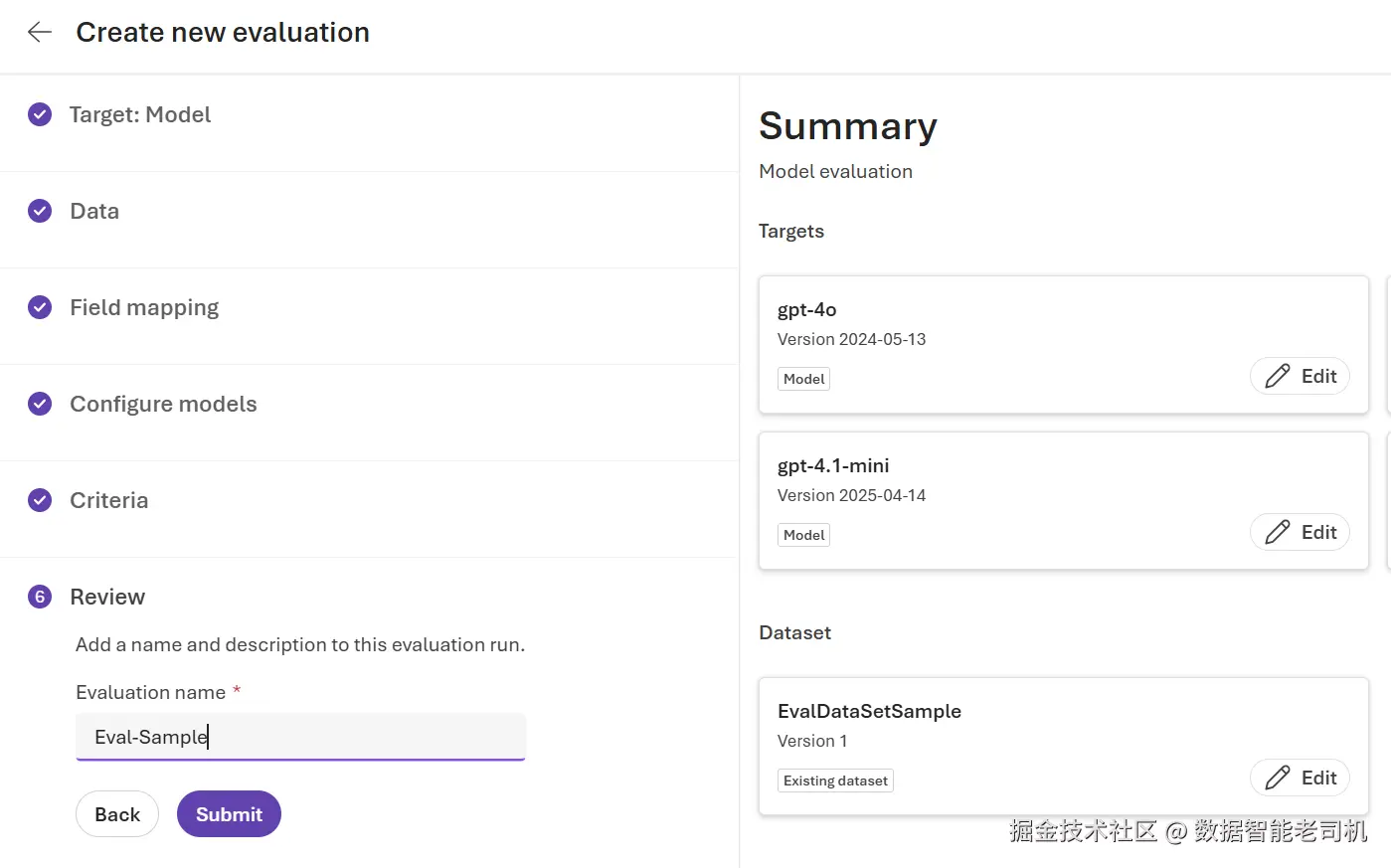1391x868 pixels.
Task: Click the Criteria step checkmark icon
Action: [40, 500]
